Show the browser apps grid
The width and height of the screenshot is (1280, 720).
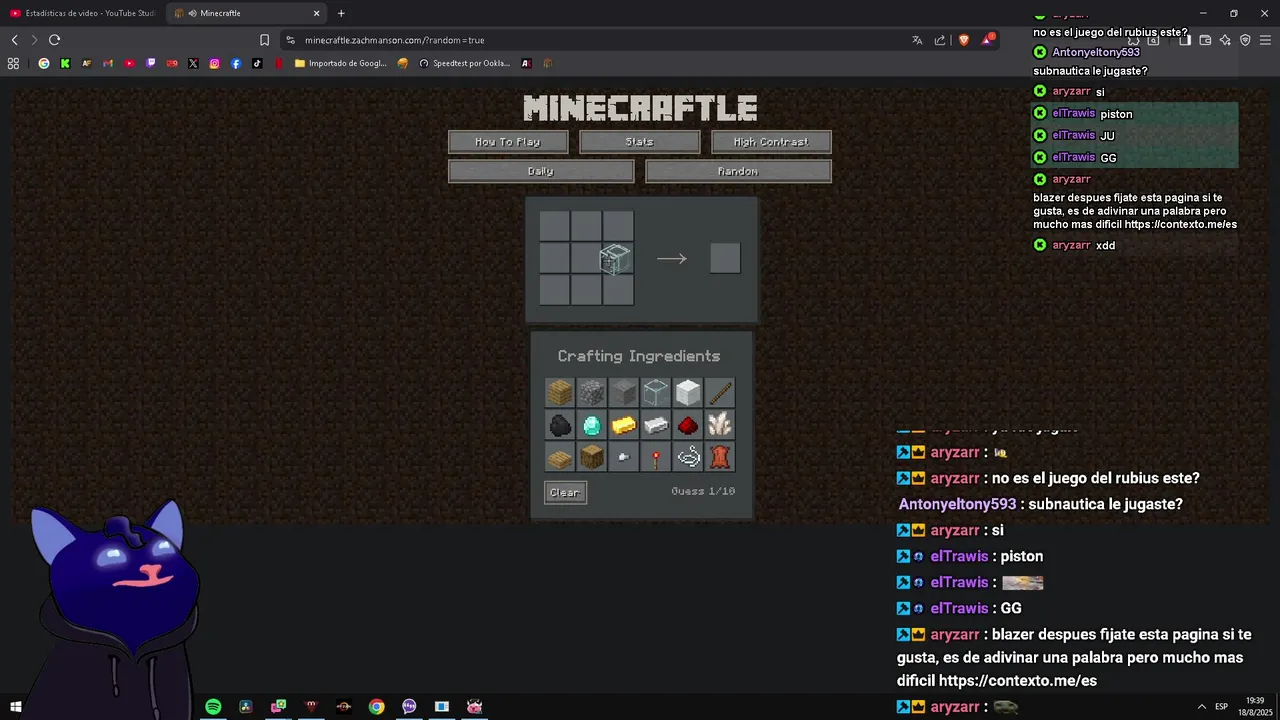(x=13, y=63)
